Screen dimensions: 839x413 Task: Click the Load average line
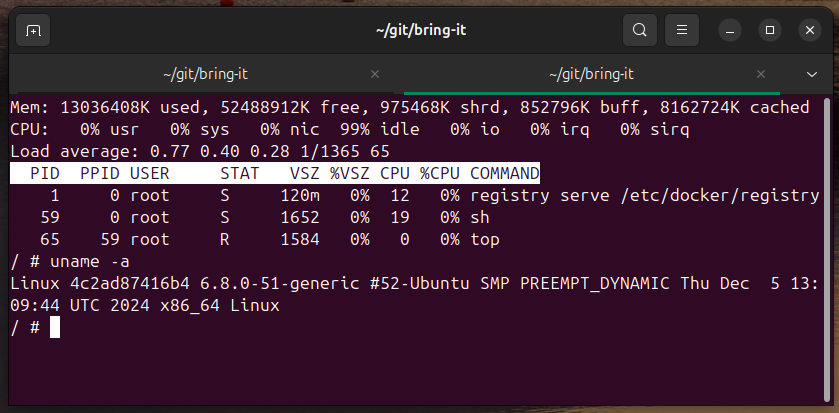200,151
